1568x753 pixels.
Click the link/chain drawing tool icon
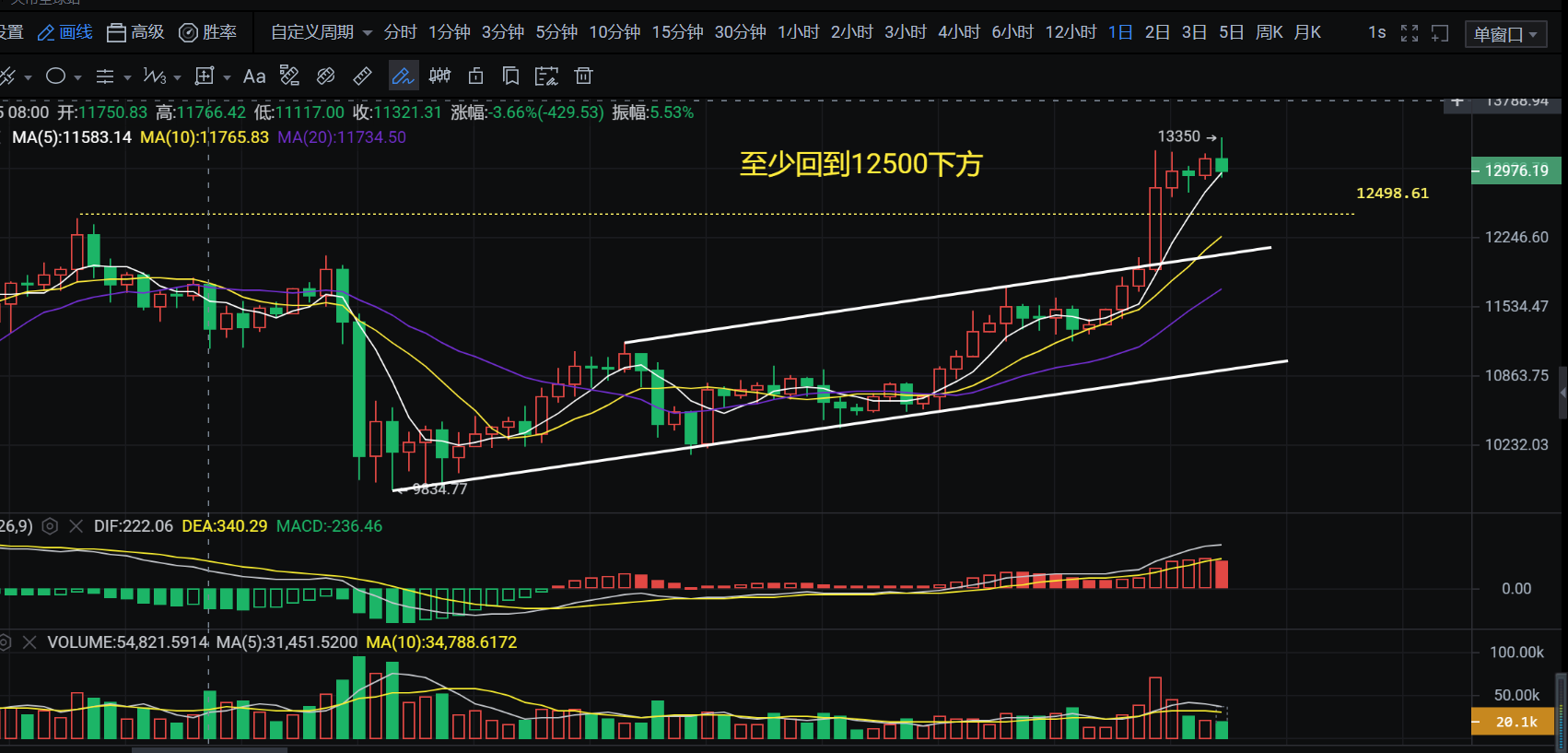(x=325, y=76)
